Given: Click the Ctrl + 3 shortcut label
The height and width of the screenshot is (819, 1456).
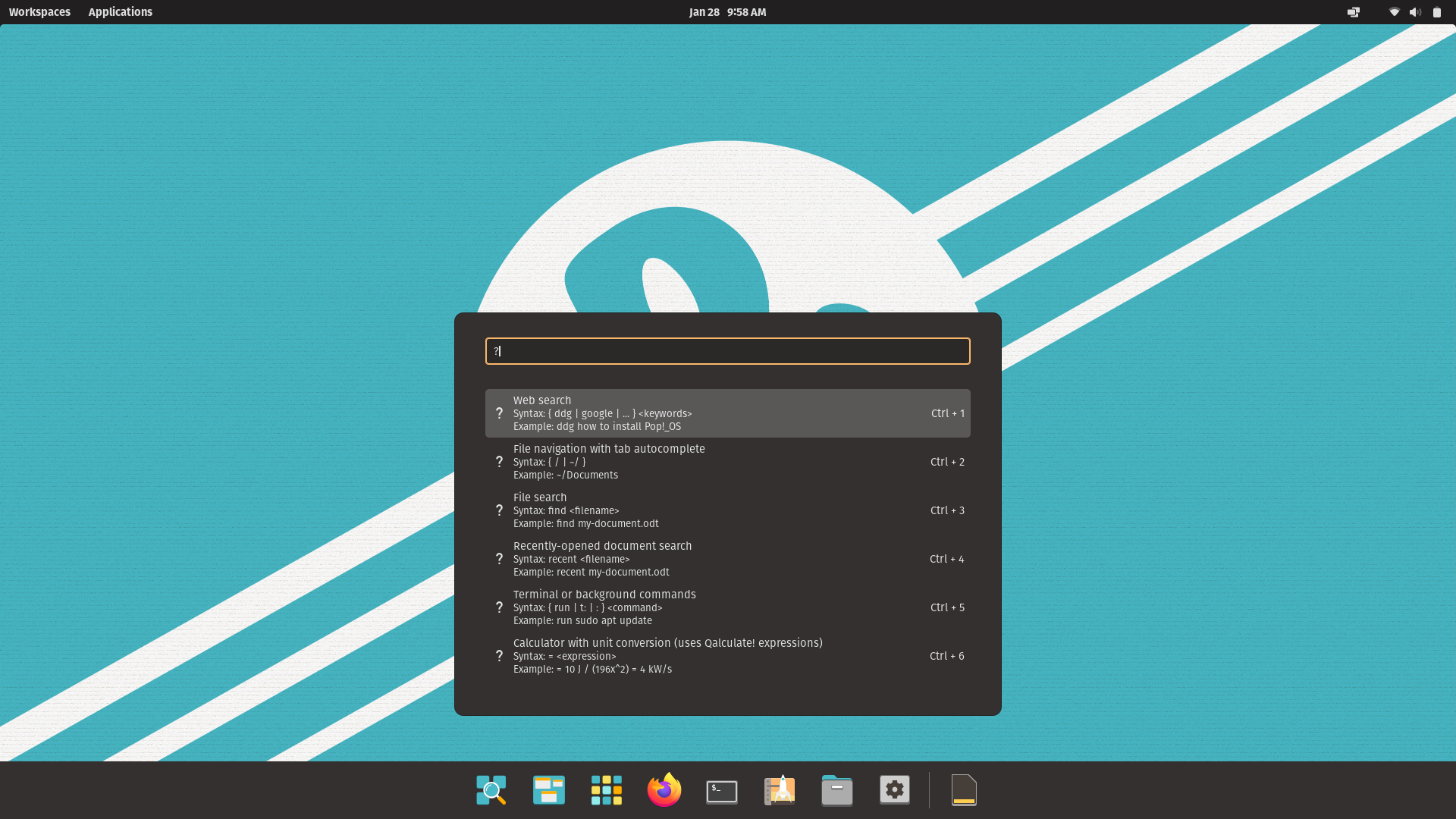Looking at the screenshot, I should point(948,510).
